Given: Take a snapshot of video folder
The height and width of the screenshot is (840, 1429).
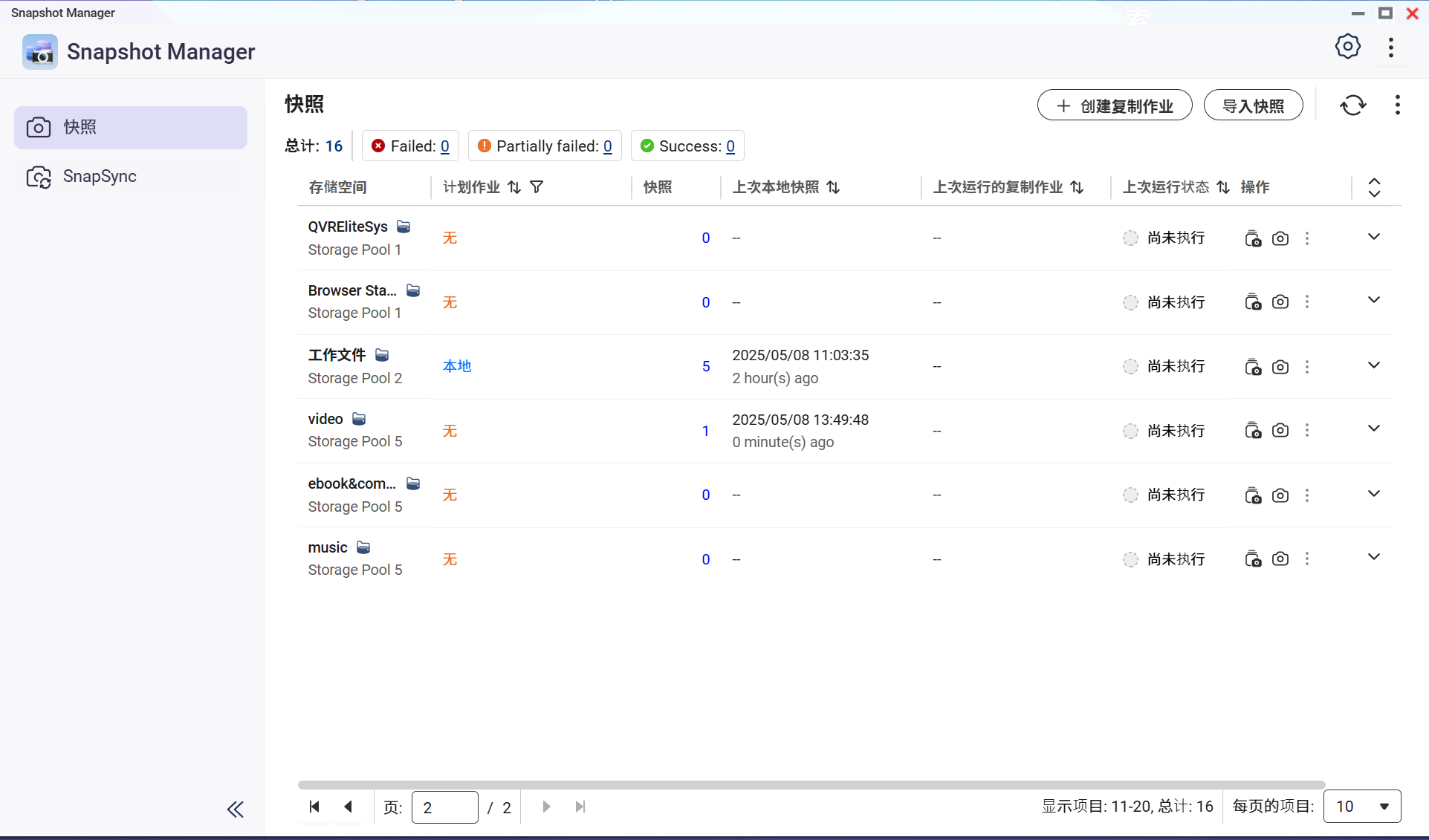Looking at the screenshot, I should pos(1280,431).
